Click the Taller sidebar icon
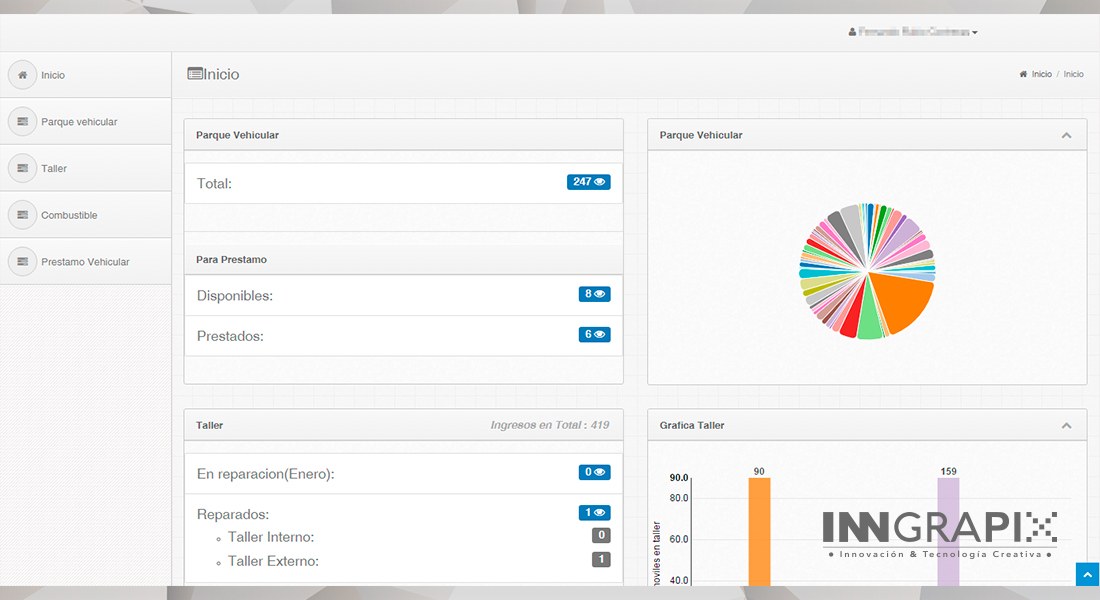1100x600 pixels. pyautogui.click(x=22, y=168)
